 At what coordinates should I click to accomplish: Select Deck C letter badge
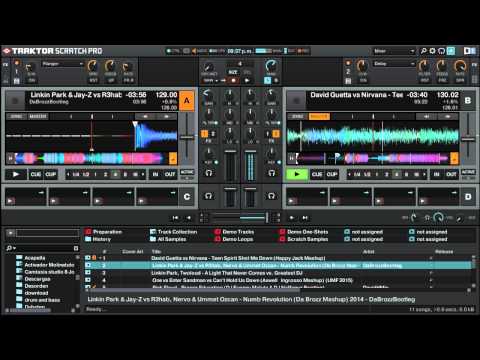[187, 197]
